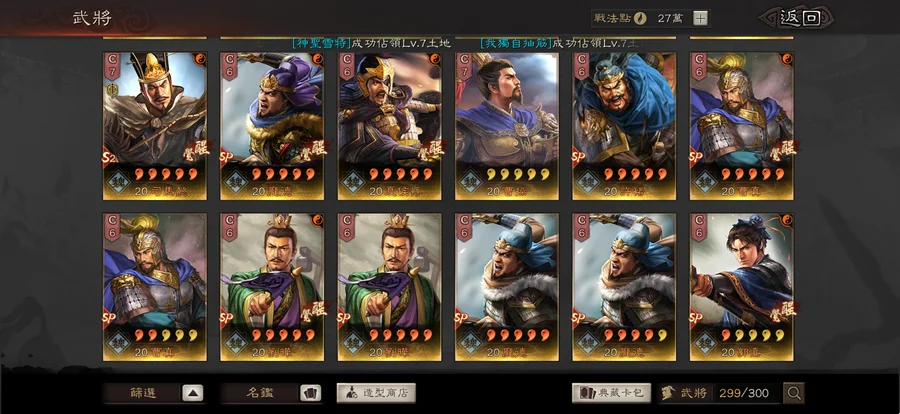The height and width of the screenshot is (414, 900).
Task: Choose the 郭嘉 general card
Action: tap(742, 287)
